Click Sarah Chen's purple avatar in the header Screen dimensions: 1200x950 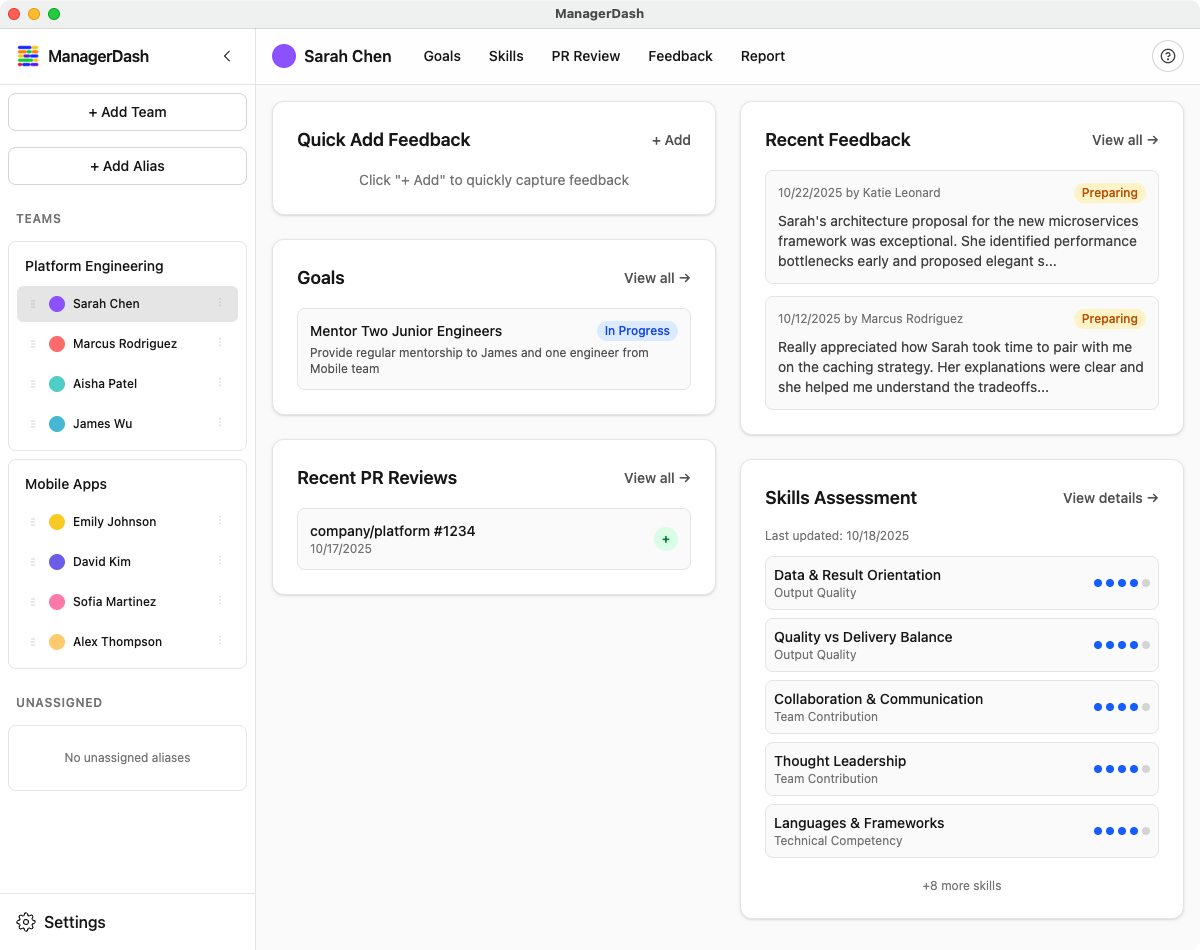pos(284,56)
